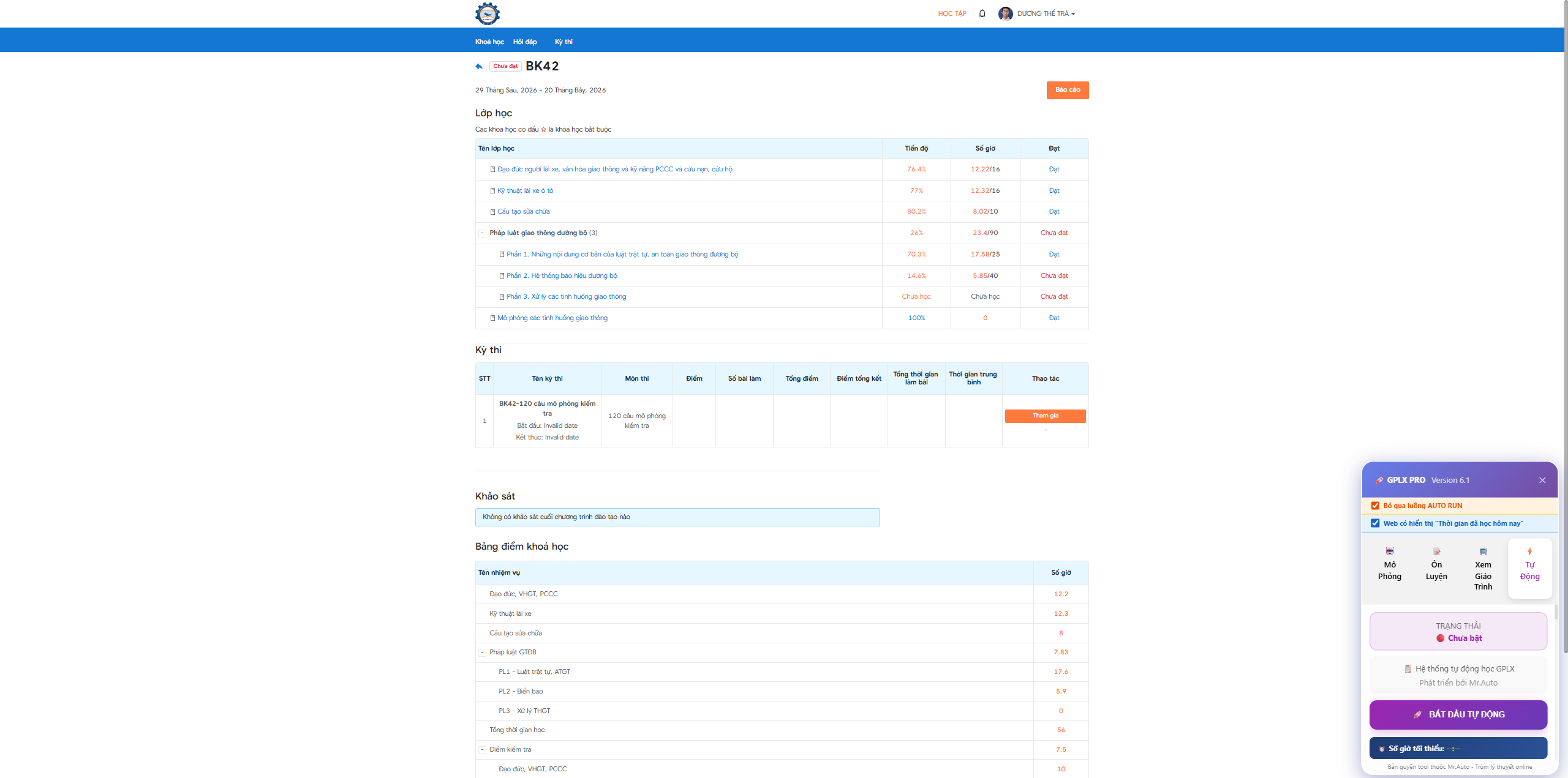Screen dimensions: 1568x778
Task: Click the Số giờ tối thiểu bar
Action: point(1458,748)
